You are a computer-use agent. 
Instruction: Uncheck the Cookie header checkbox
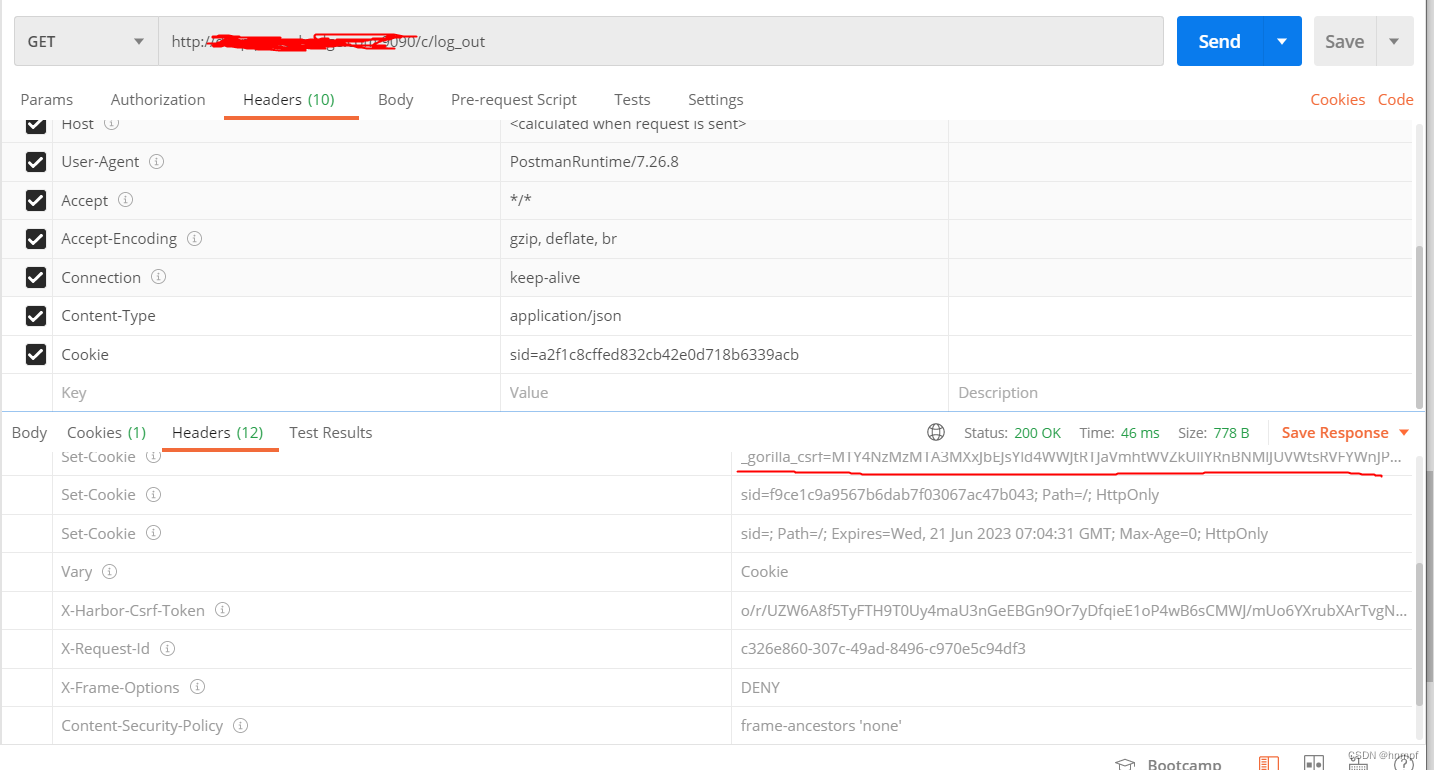(35, 355)
